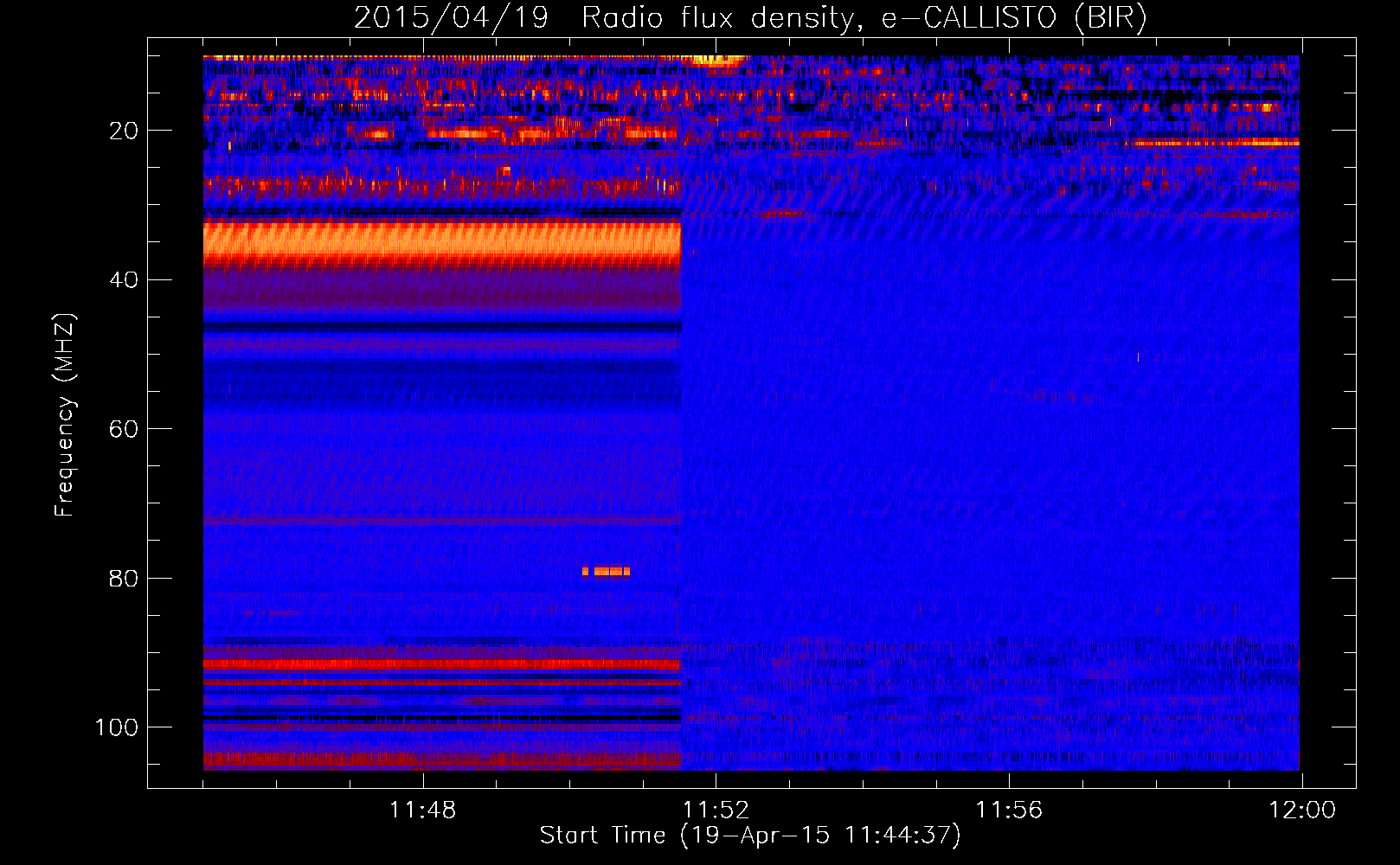
Task: Click the plot title '2015/04/19 Radio flux density, e-CALLISTO (BIR)'
Action: click(750, 18)
